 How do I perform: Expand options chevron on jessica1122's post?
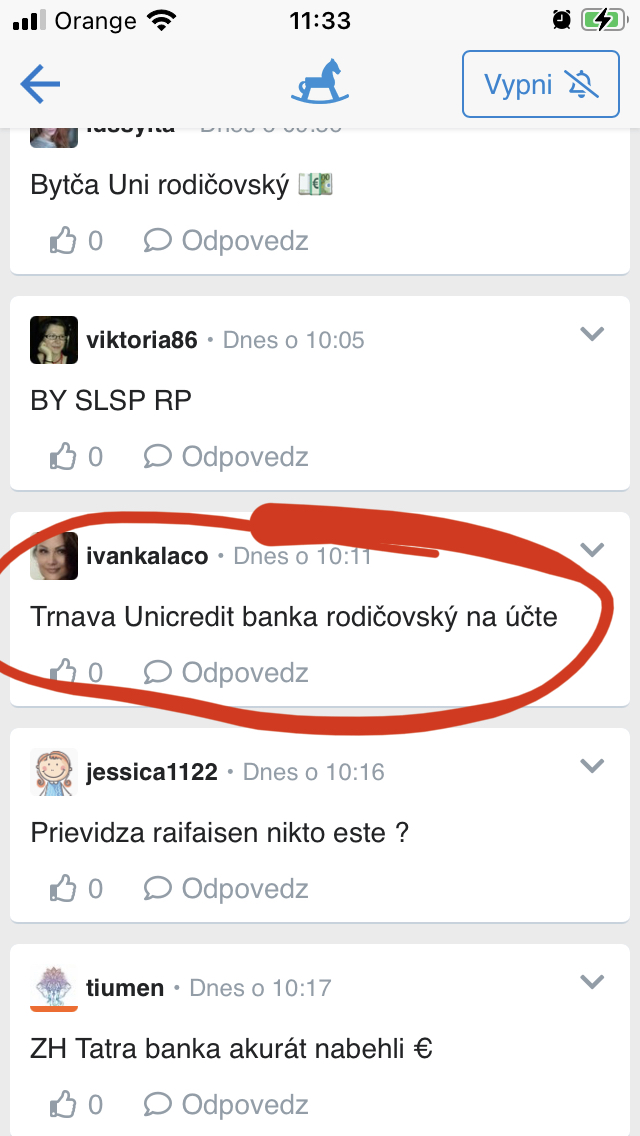pos(592,766)
